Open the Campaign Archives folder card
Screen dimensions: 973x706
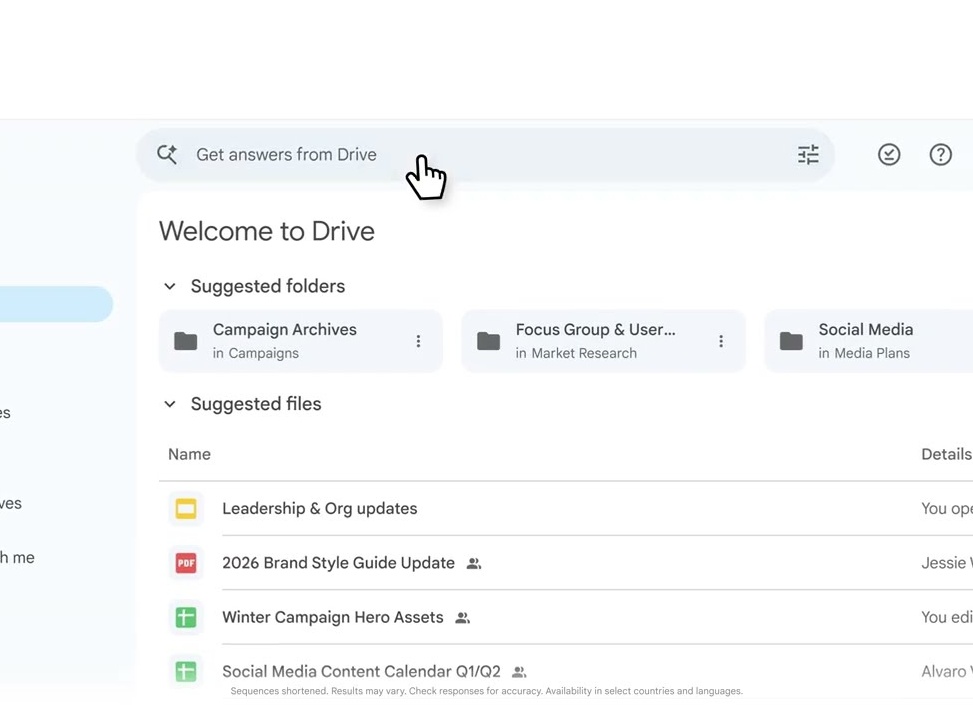click(x=301, y=341)
